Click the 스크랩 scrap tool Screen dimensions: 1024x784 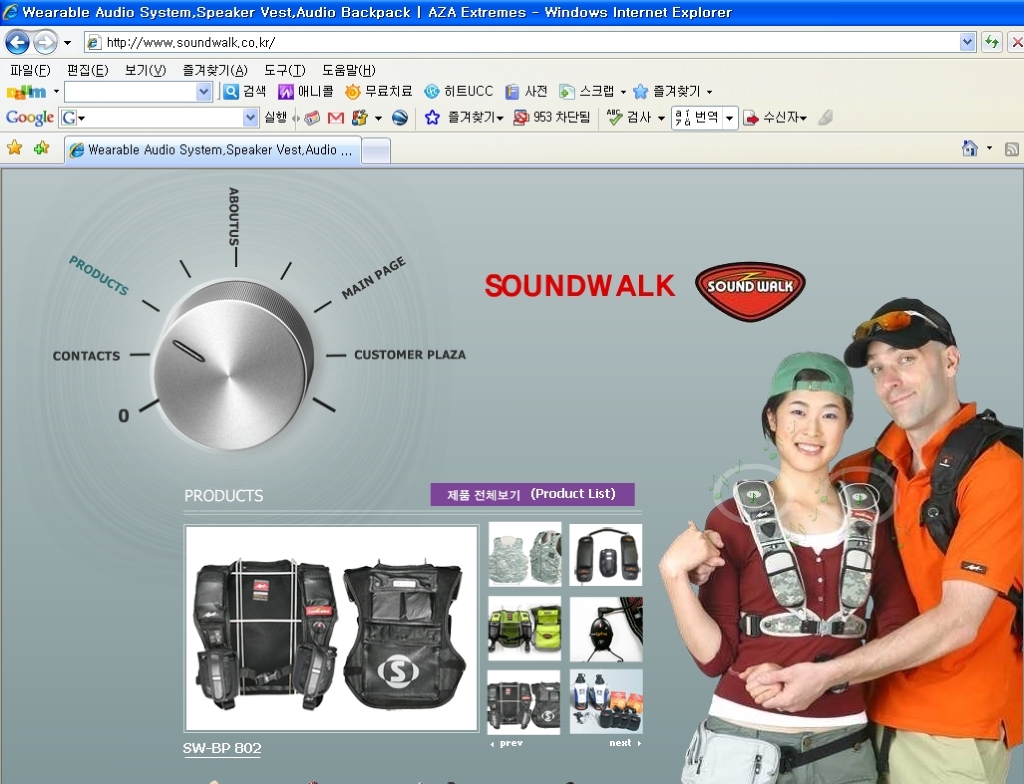pyautogui.click(x=586, y=91)
